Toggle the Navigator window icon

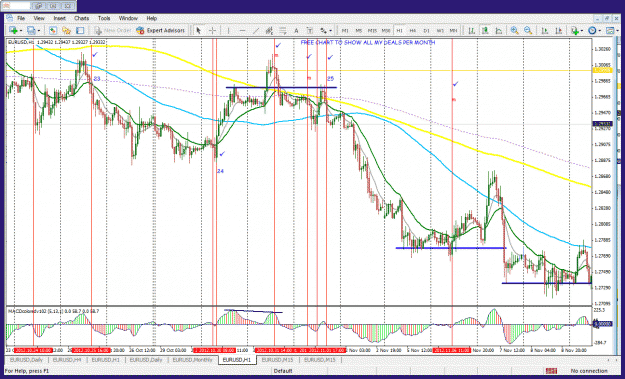pos(66,30)
